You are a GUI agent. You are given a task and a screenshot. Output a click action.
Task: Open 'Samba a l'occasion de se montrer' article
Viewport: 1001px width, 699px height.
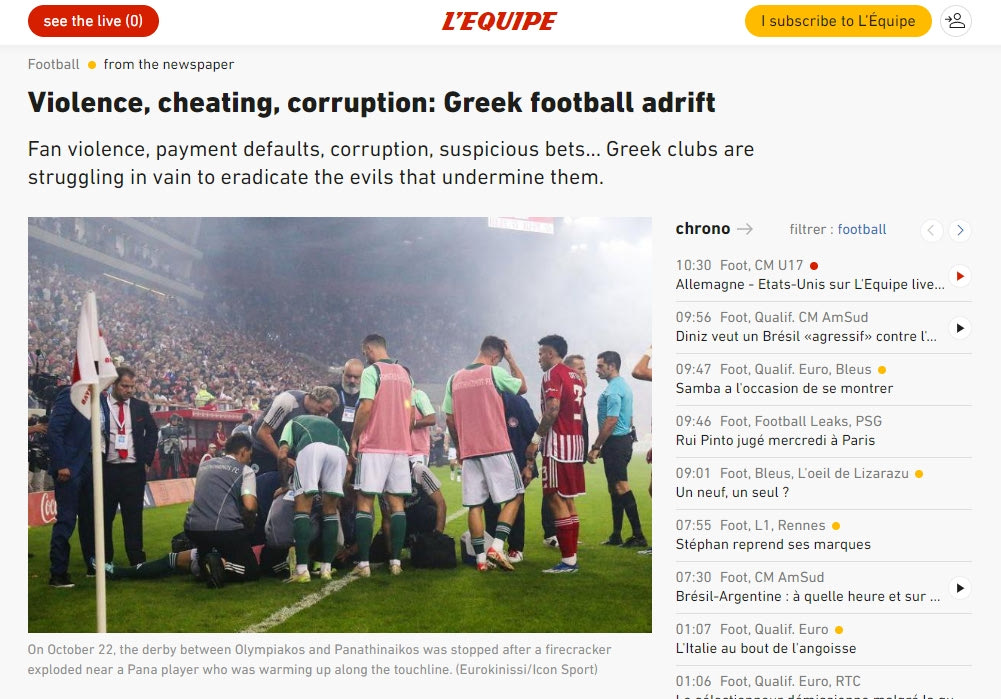(784, 388)
